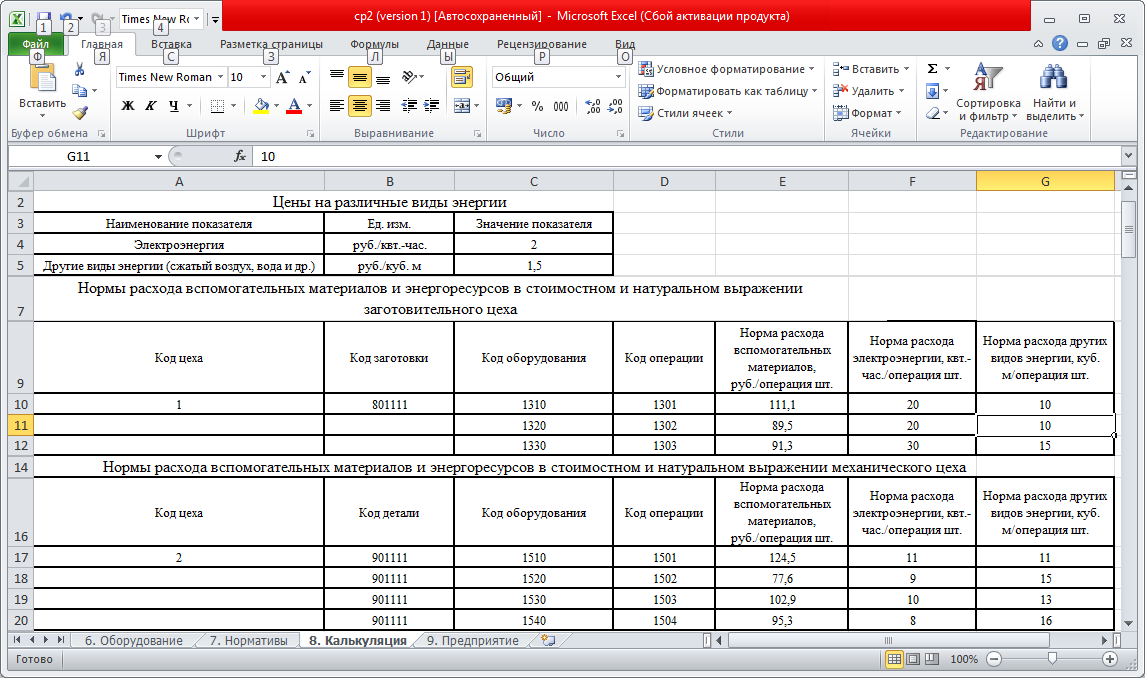Click the Insert Function fx icon
This screenshot has width=1145, height=678.
tap(240, 156)
